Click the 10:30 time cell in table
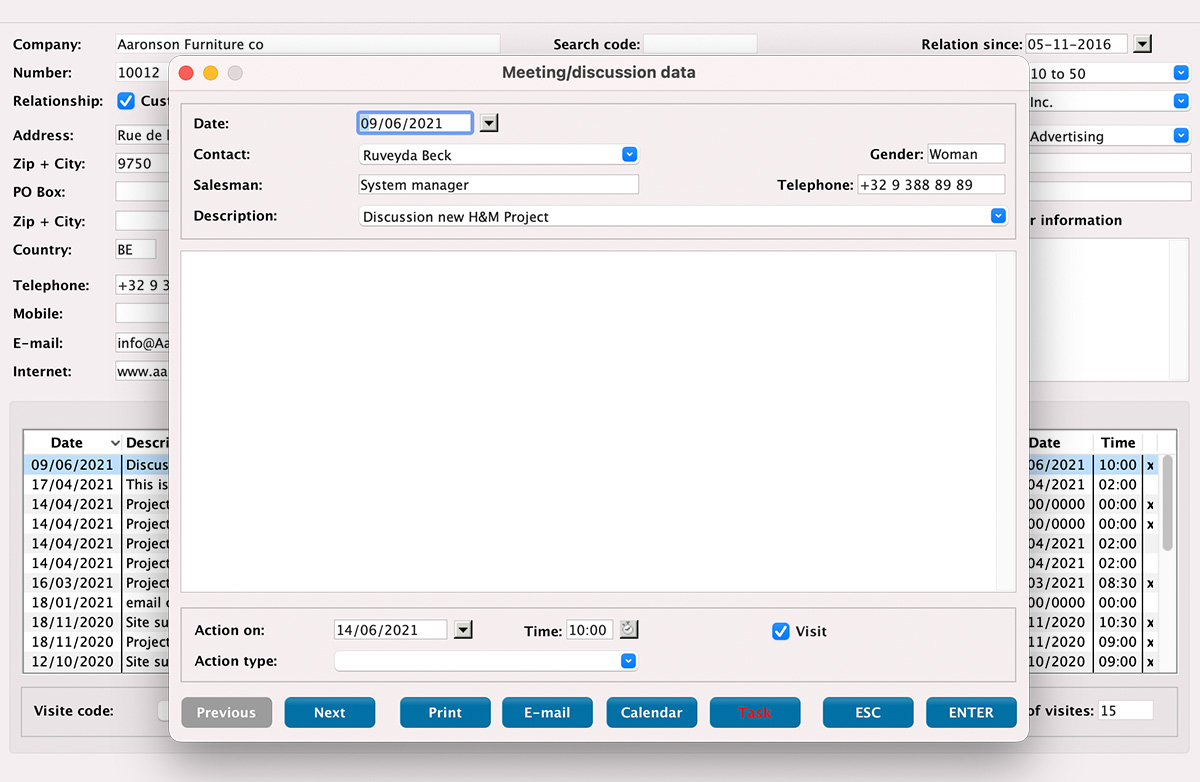This screenshot has width=1200, height=782. click(x=1118, y=622)
